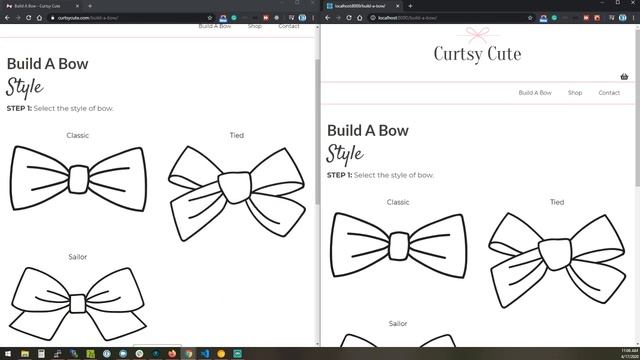The width and height of the screenshot is (640, 360).
Task: Choose Tied bow image in curtsycute.com window
Action: (x=237, y=193)
